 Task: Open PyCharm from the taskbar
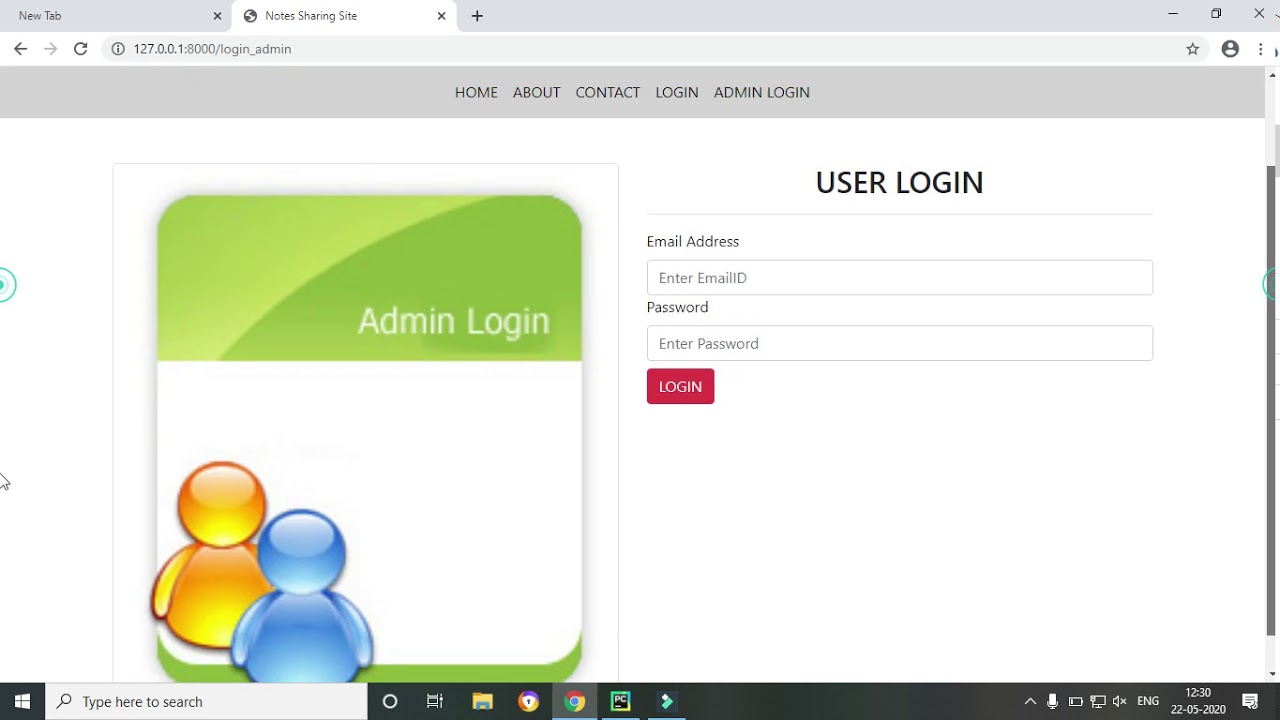click(620, 702)
